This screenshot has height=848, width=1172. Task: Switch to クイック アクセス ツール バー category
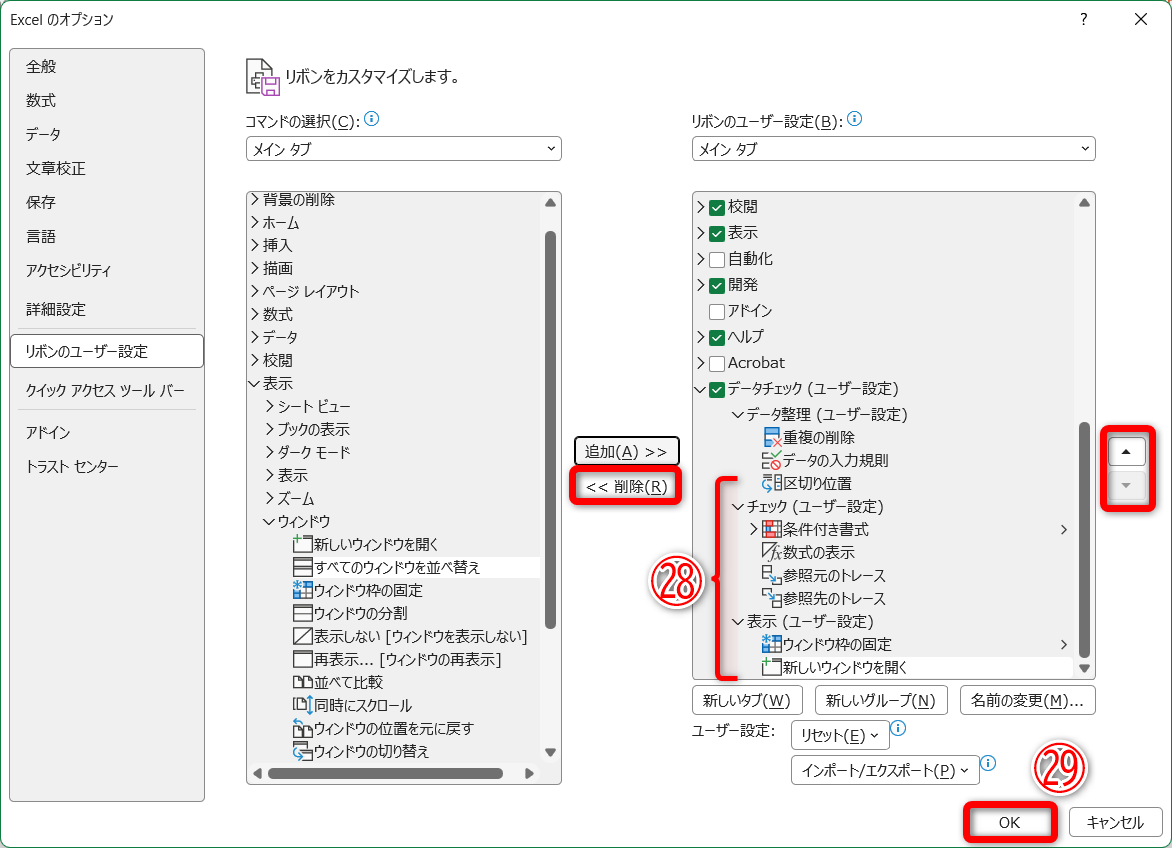(x=106, y=391)
